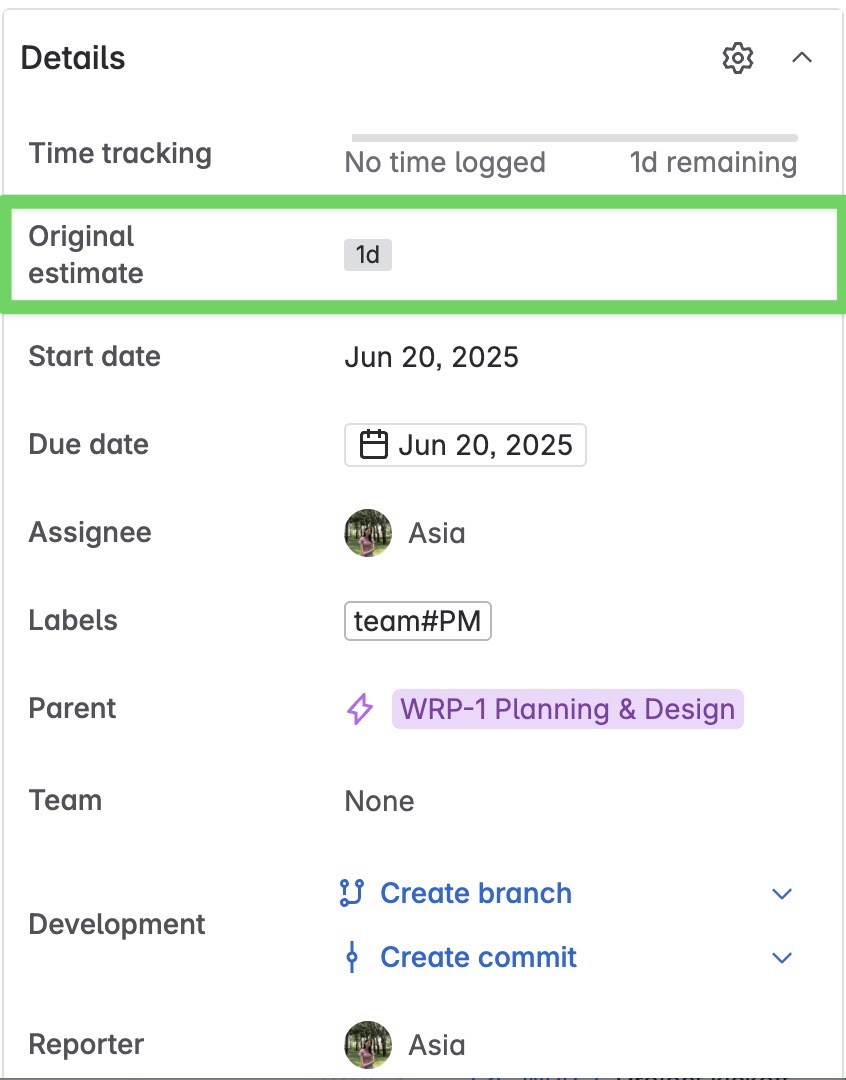Edit the Start date Jun 20, 2025

click(x=431, y=357)
